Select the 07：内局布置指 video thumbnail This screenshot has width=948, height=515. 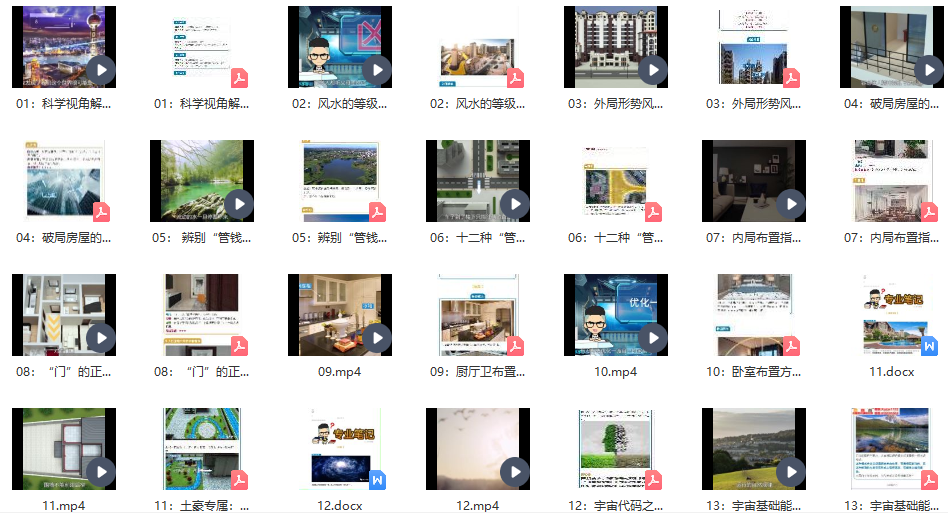click(754, 181)
